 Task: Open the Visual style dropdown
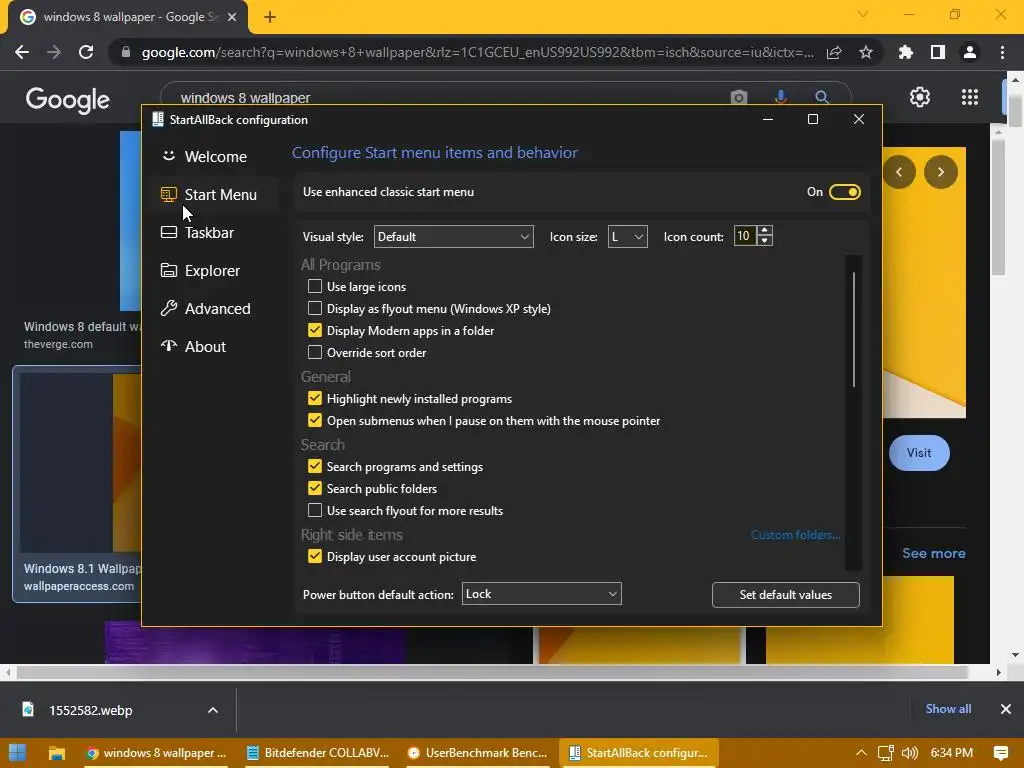[453, 236]
